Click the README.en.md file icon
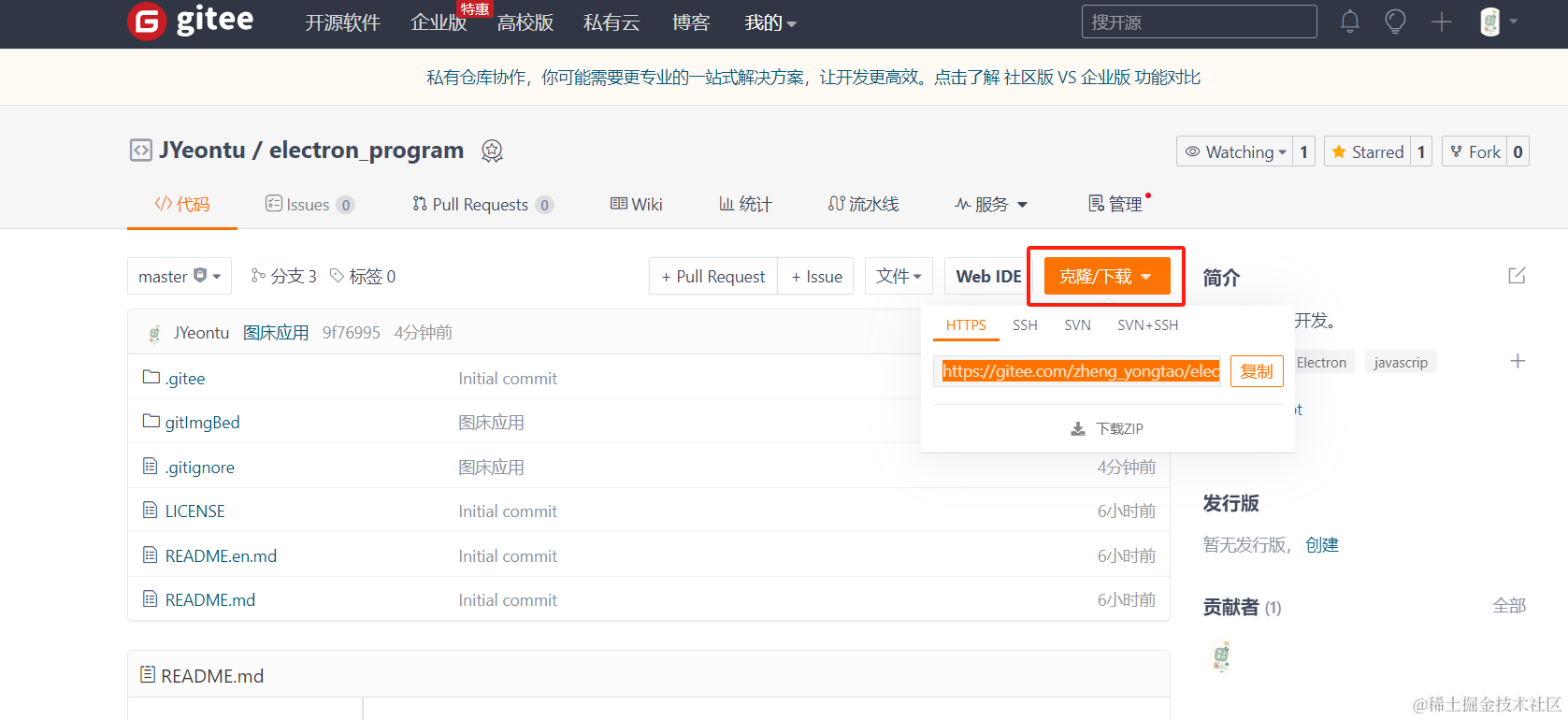Viewport: 1568px width, 720px height. point(150,554)
